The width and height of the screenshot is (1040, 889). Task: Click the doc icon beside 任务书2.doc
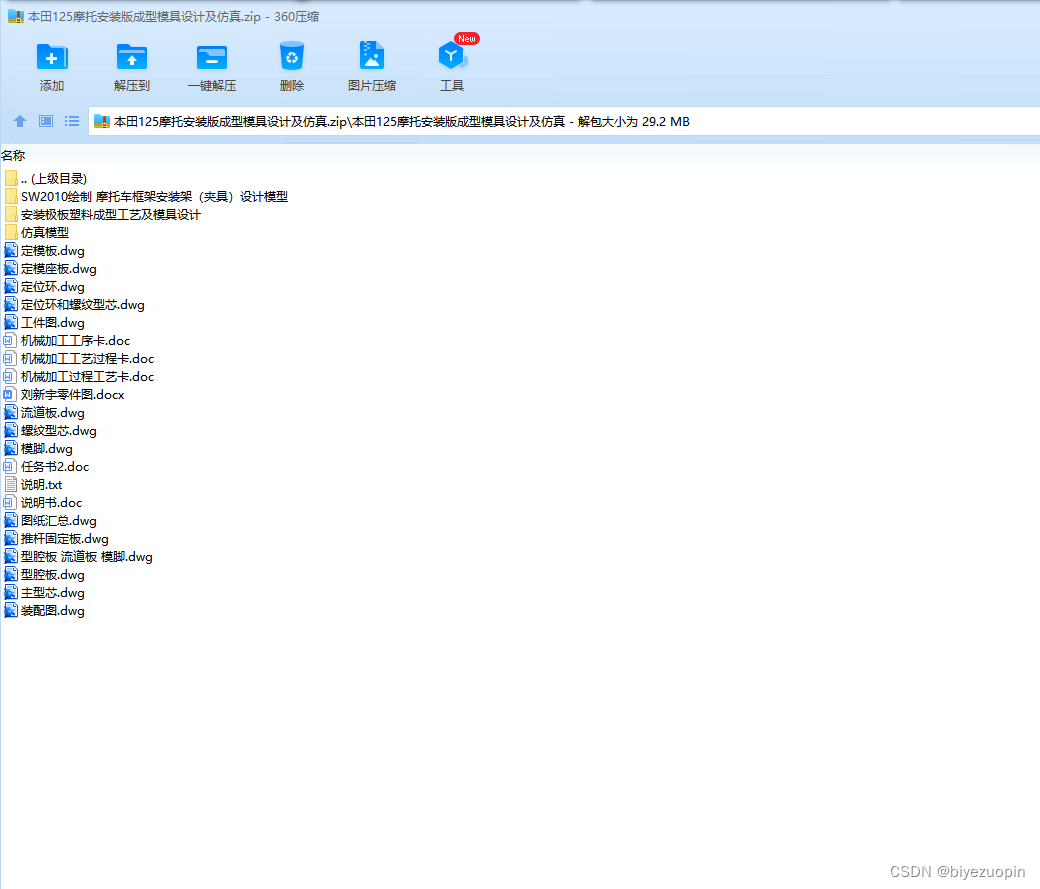point(9,466)
